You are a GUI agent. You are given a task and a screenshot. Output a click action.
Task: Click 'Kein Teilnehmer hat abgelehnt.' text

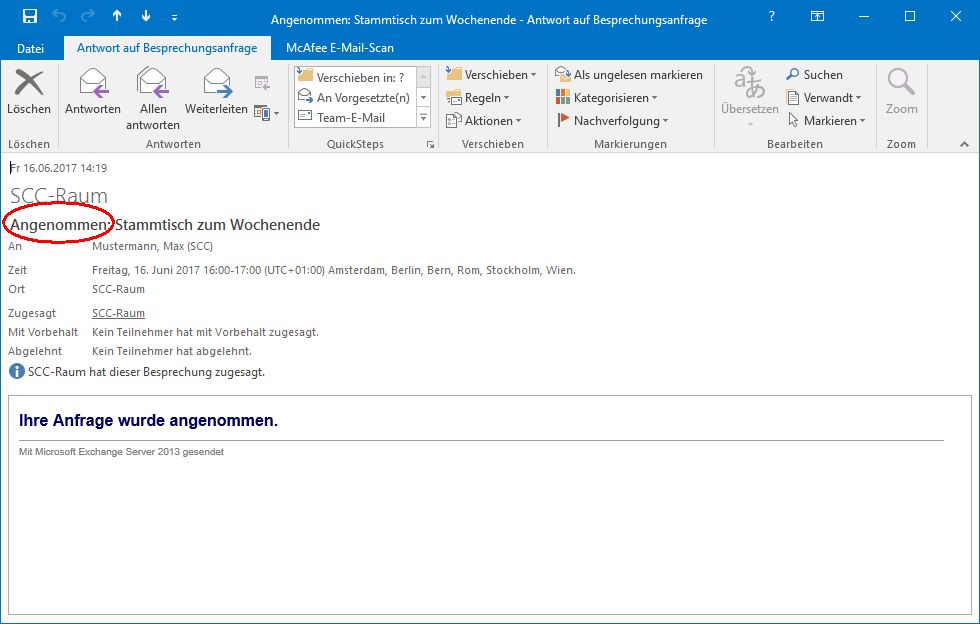coord(172,351)
